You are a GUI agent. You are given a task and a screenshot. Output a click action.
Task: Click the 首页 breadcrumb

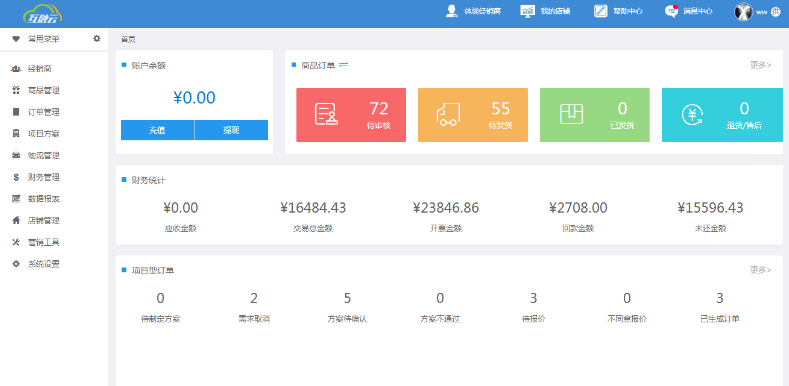point(128,39)
